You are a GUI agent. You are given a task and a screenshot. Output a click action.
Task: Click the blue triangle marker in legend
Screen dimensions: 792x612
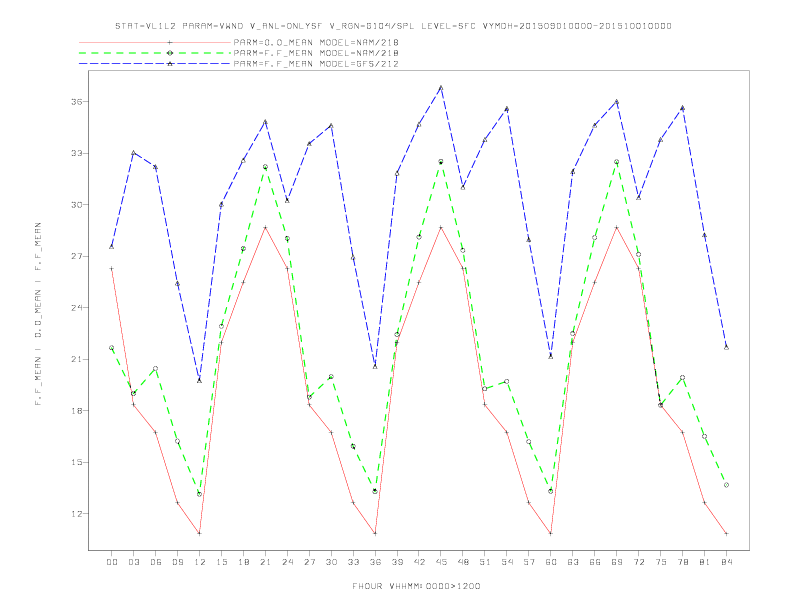click(x=170, y=64)
